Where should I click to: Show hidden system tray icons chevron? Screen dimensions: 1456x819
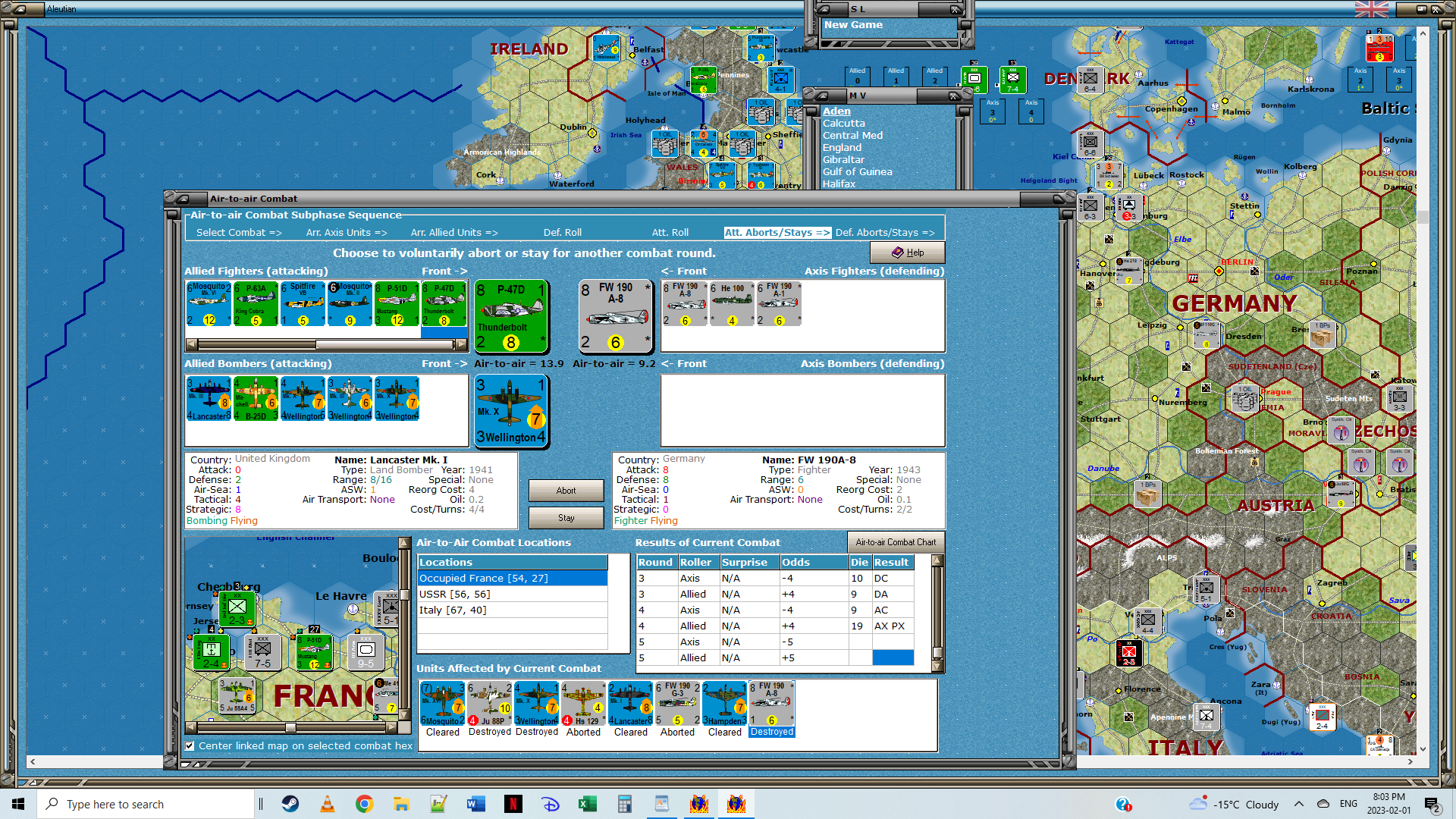[x=1299, y=804]
